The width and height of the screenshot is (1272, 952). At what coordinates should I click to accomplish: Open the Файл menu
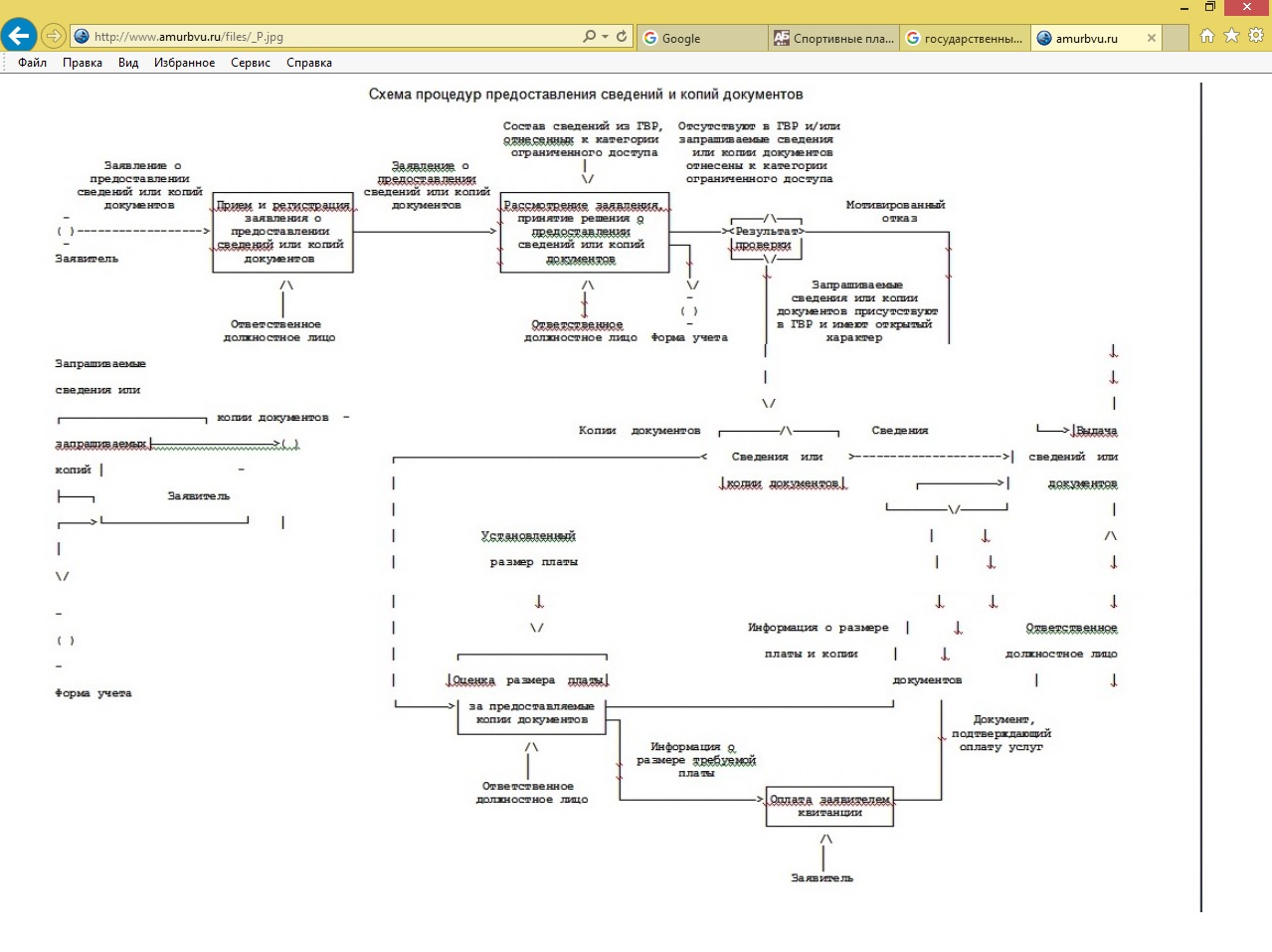click(x=32, y=63)
